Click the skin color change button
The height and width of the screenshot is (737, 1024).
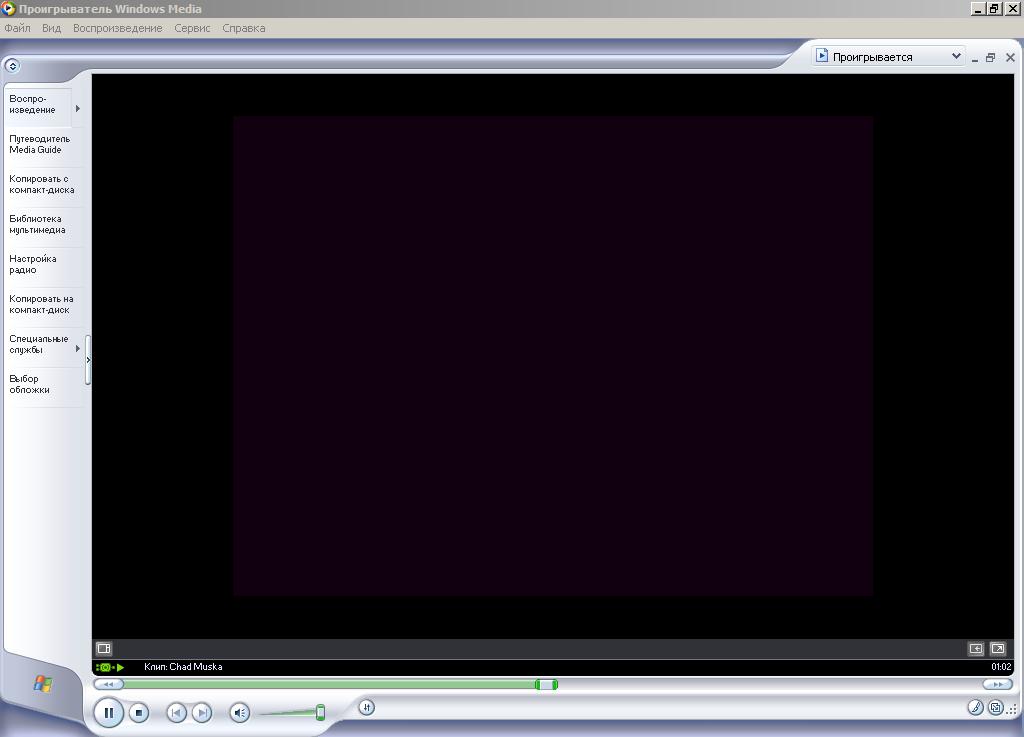976,708
